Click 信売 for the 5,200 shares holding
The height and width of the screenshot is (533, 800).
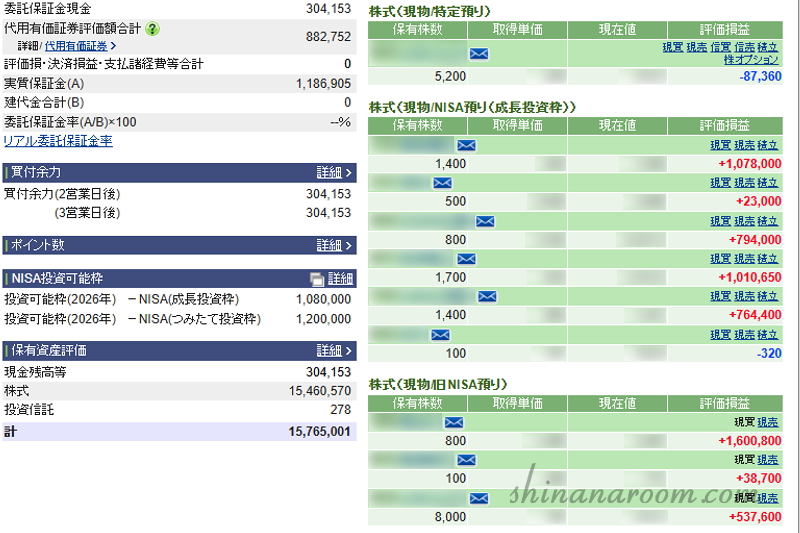[744, 48]
